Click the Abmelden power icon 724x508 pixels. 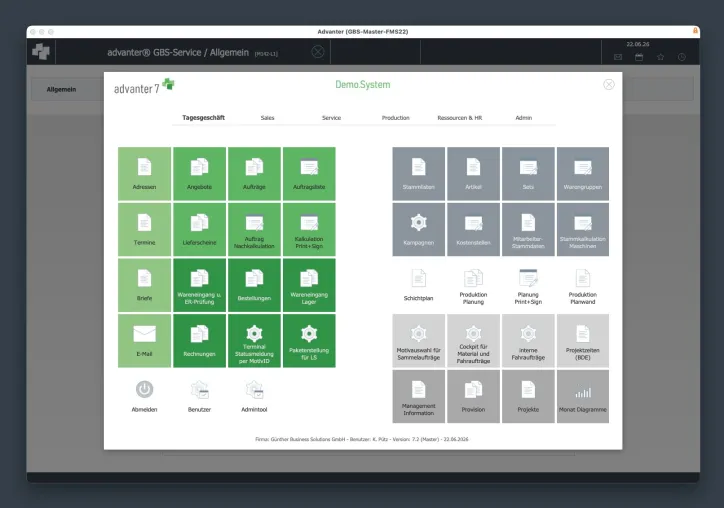(x=145, y=390)
